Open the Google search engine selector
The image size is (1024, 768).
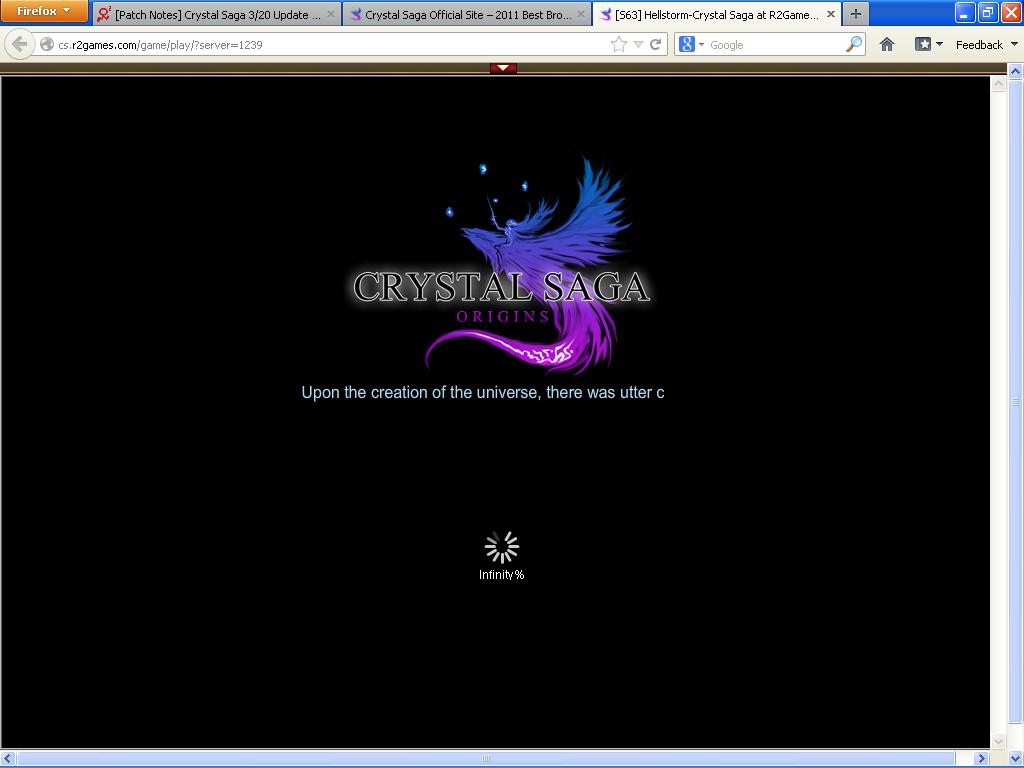coord(691,44)
